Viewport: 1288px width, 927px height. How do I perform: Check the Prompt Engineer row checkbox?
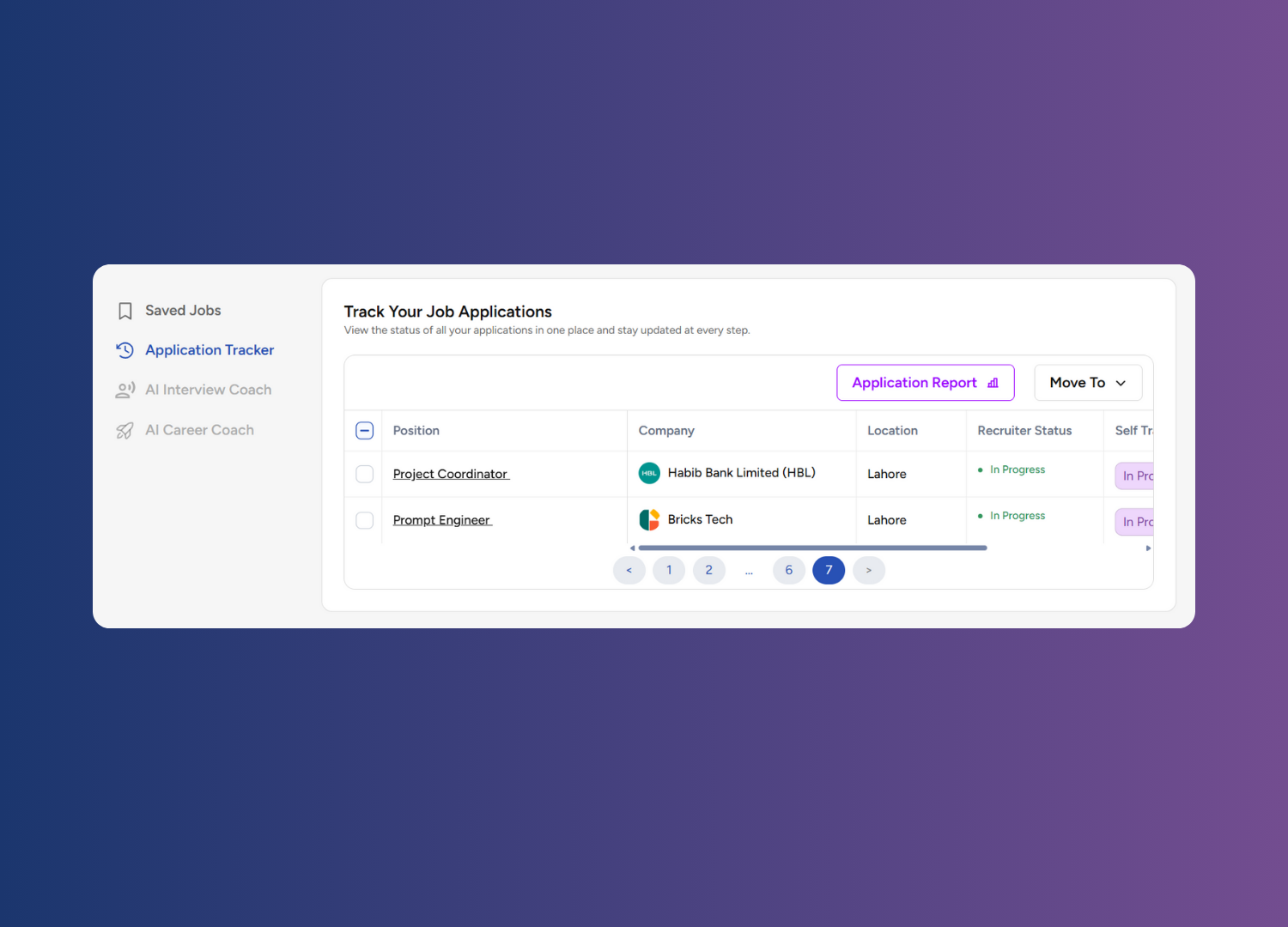click(364, 520)
